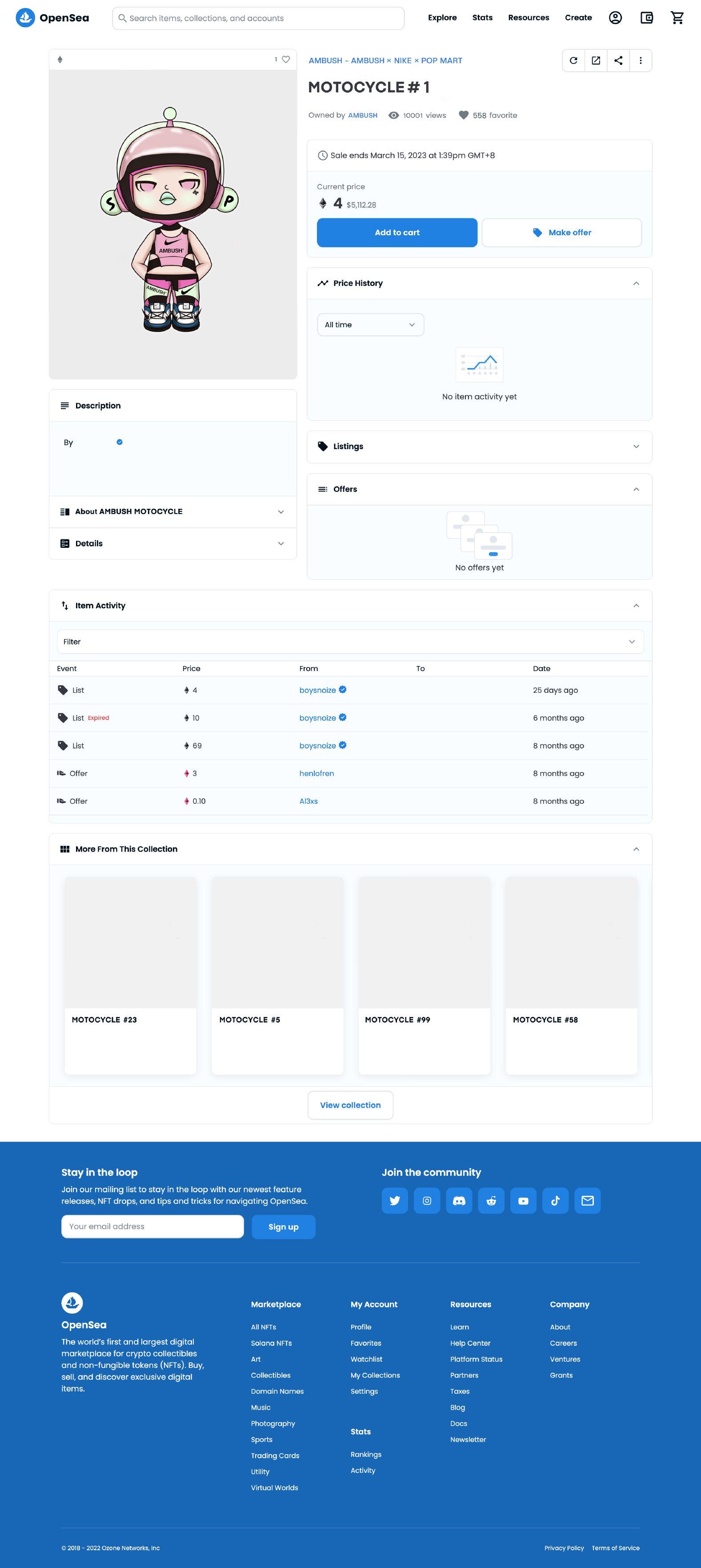Open boysnoize link in 25 days ago row
The image size is (701, 1568).
coord(318,690)
